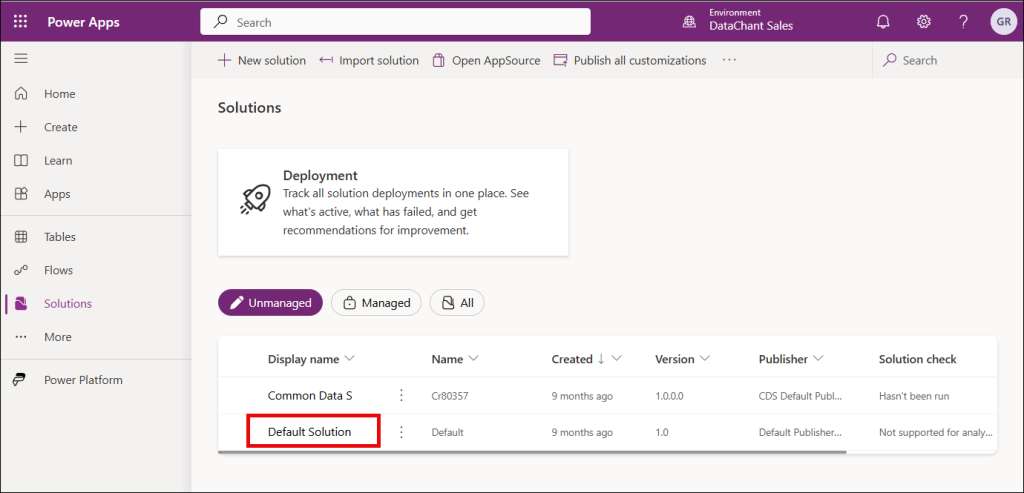Show All solutions filter
The height and width of the screenshot is (493, 1024).
coord(457,303)
